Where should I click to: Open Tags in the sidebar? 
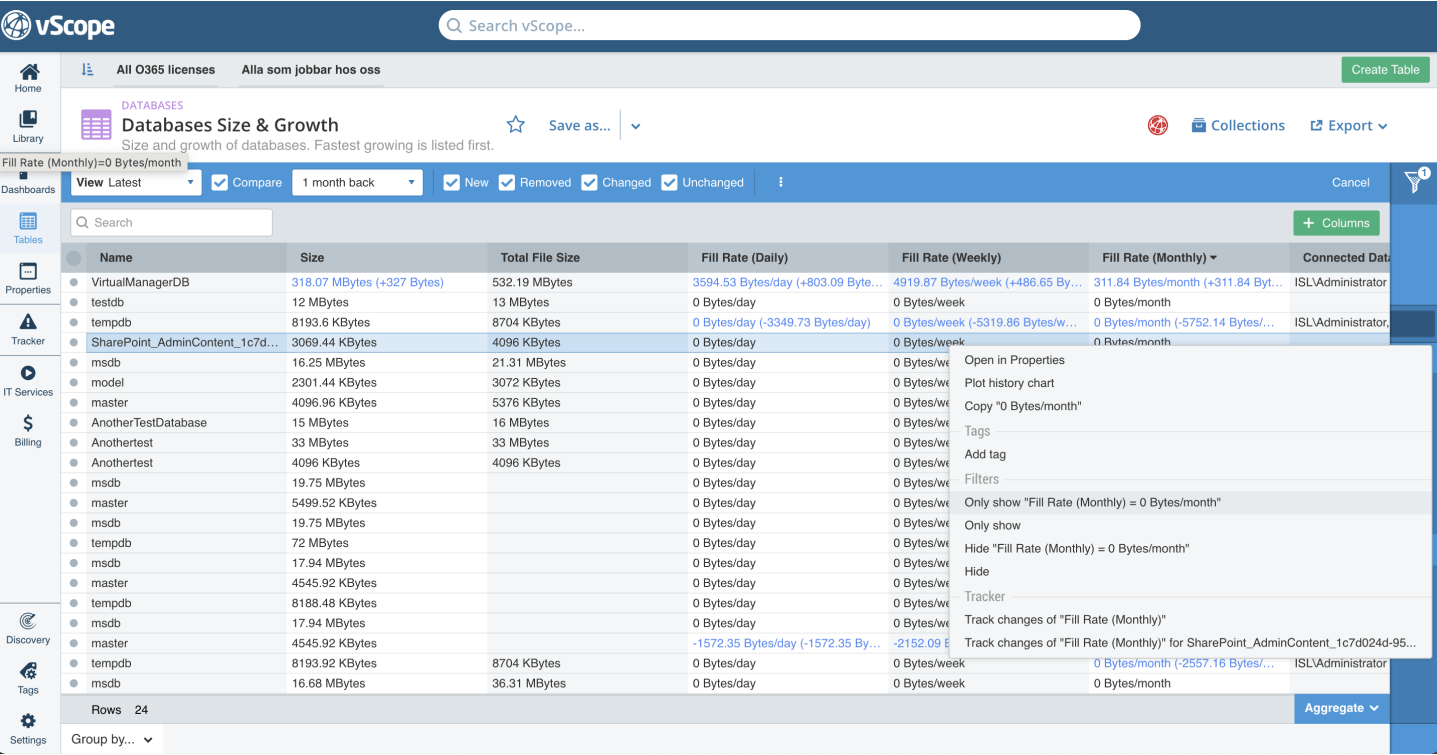(x=28, y=678)
